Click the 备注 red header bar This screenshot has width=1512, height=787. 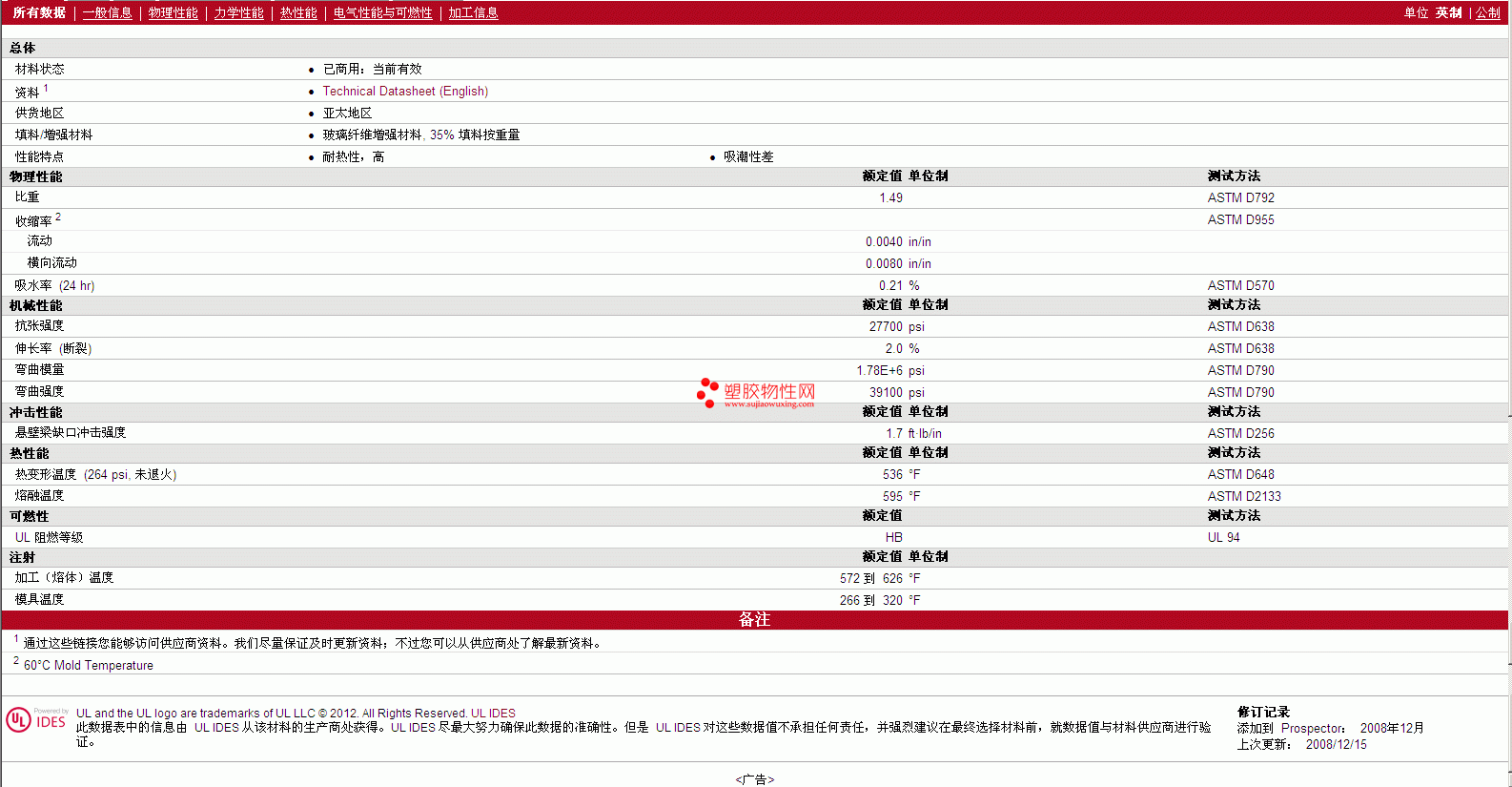point(754,620)
